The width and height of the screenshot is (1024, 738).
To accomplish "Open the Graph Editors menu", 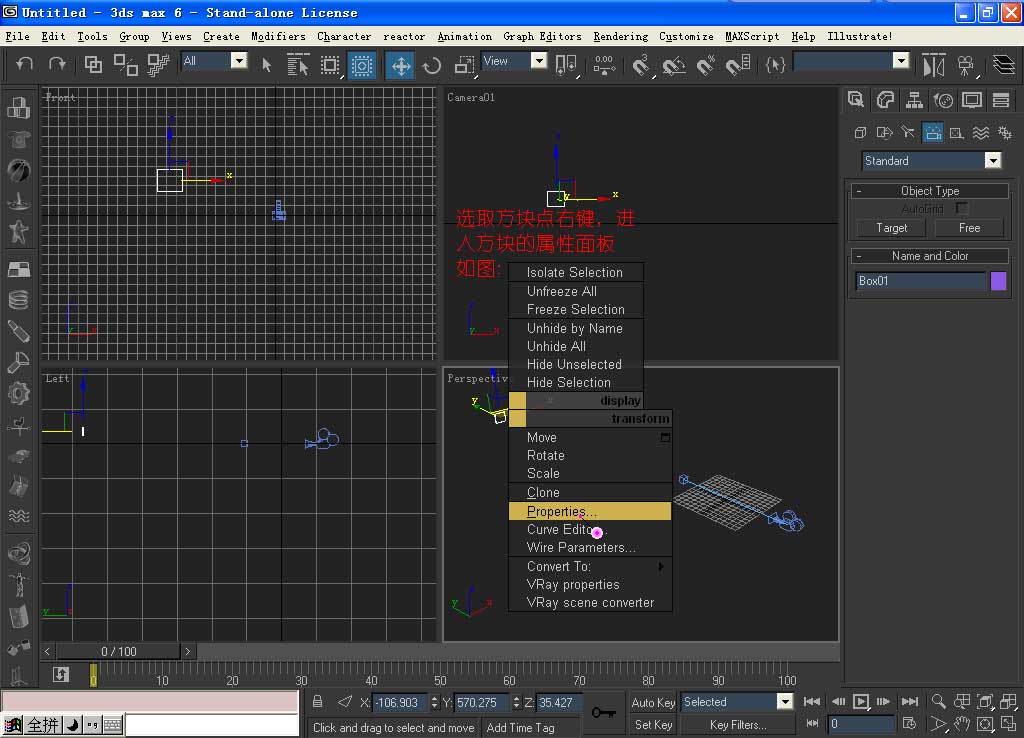I will [542, 37].
